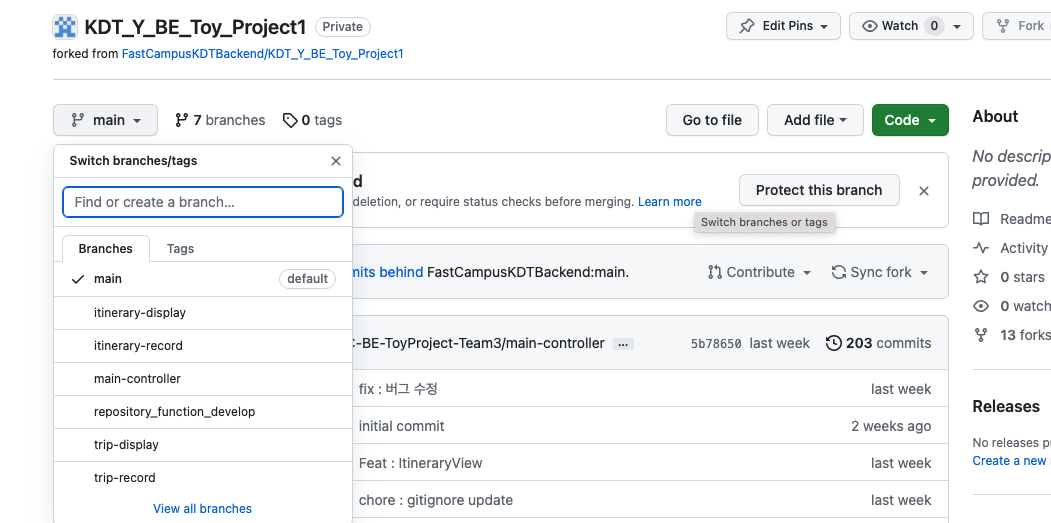Close the Switch branches/tags popup
This screenshot has width=1051, height=523.
coord(336,161)
